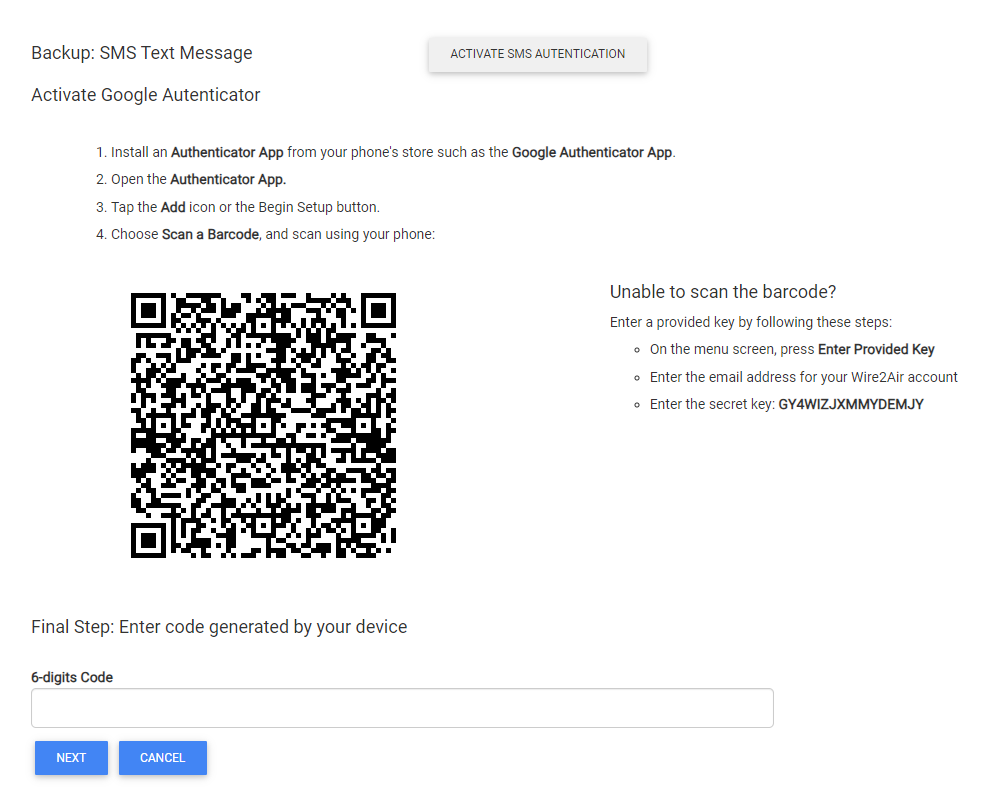Click the NEXT button
Screen dimensions: 989x793
pos(71,758)
